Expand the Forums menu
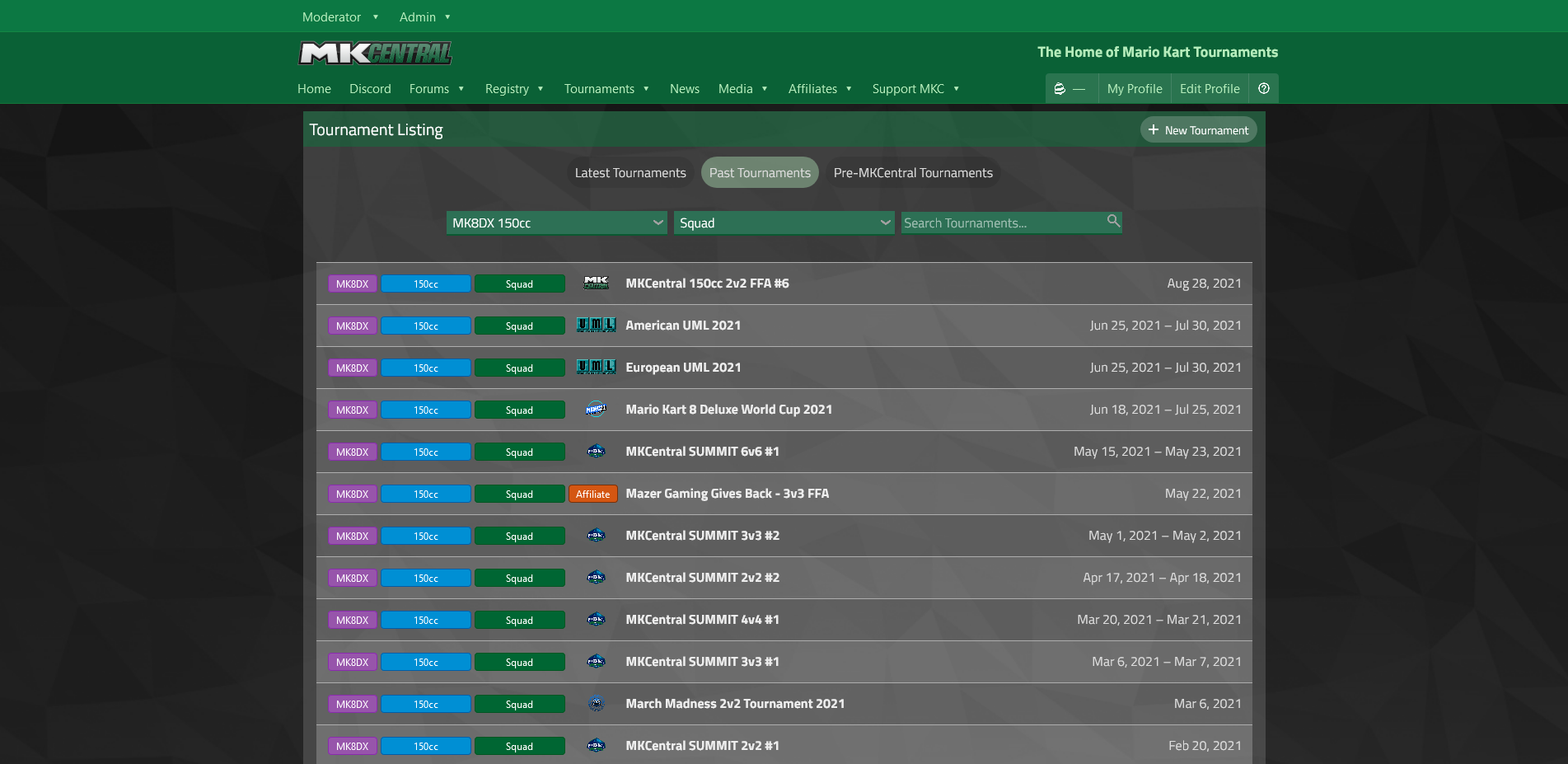 [x=437, y=88]
